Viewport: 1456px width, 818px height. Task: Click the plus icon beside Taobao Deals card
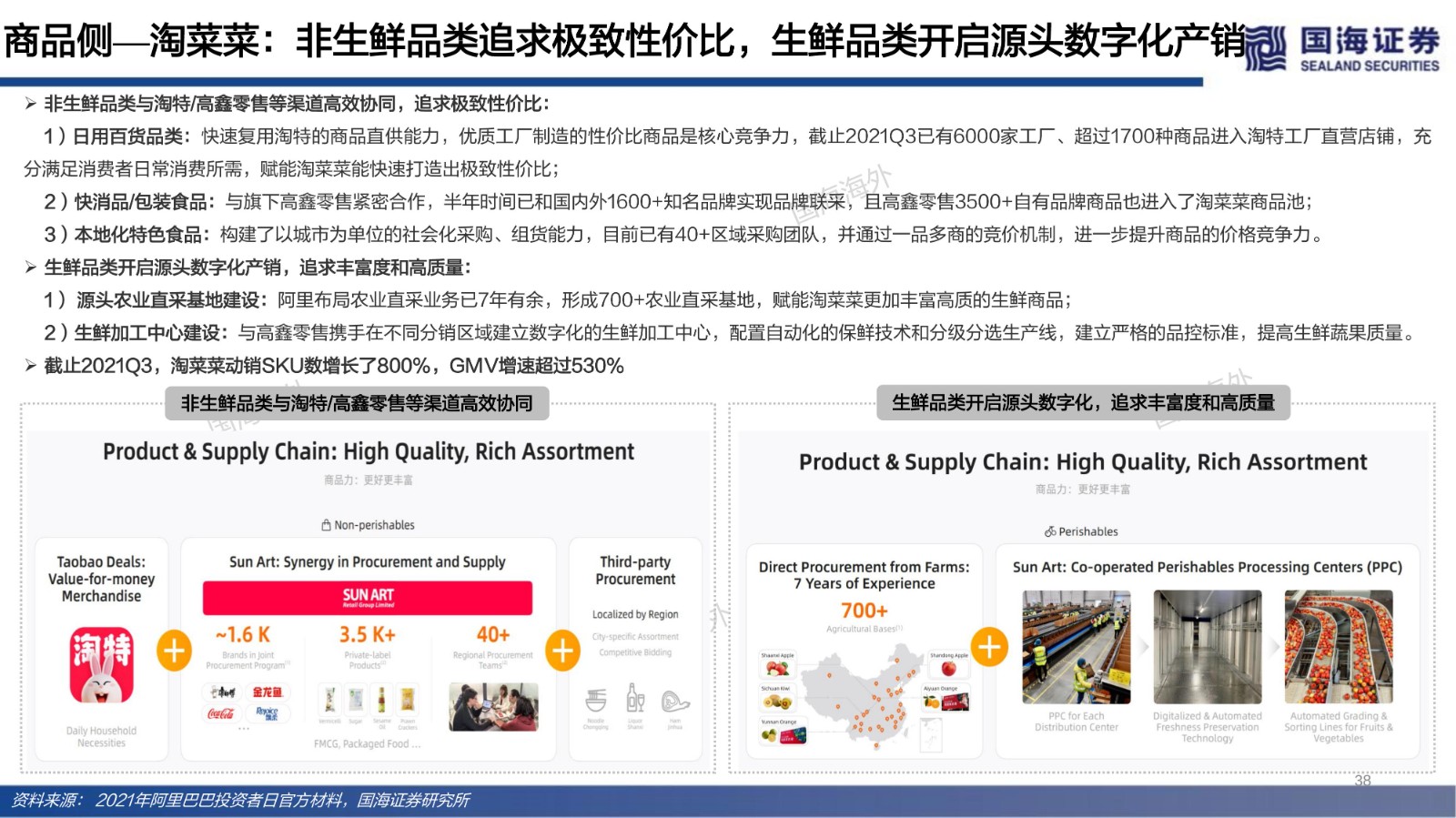pyautogui.click(x=175, y=650)
